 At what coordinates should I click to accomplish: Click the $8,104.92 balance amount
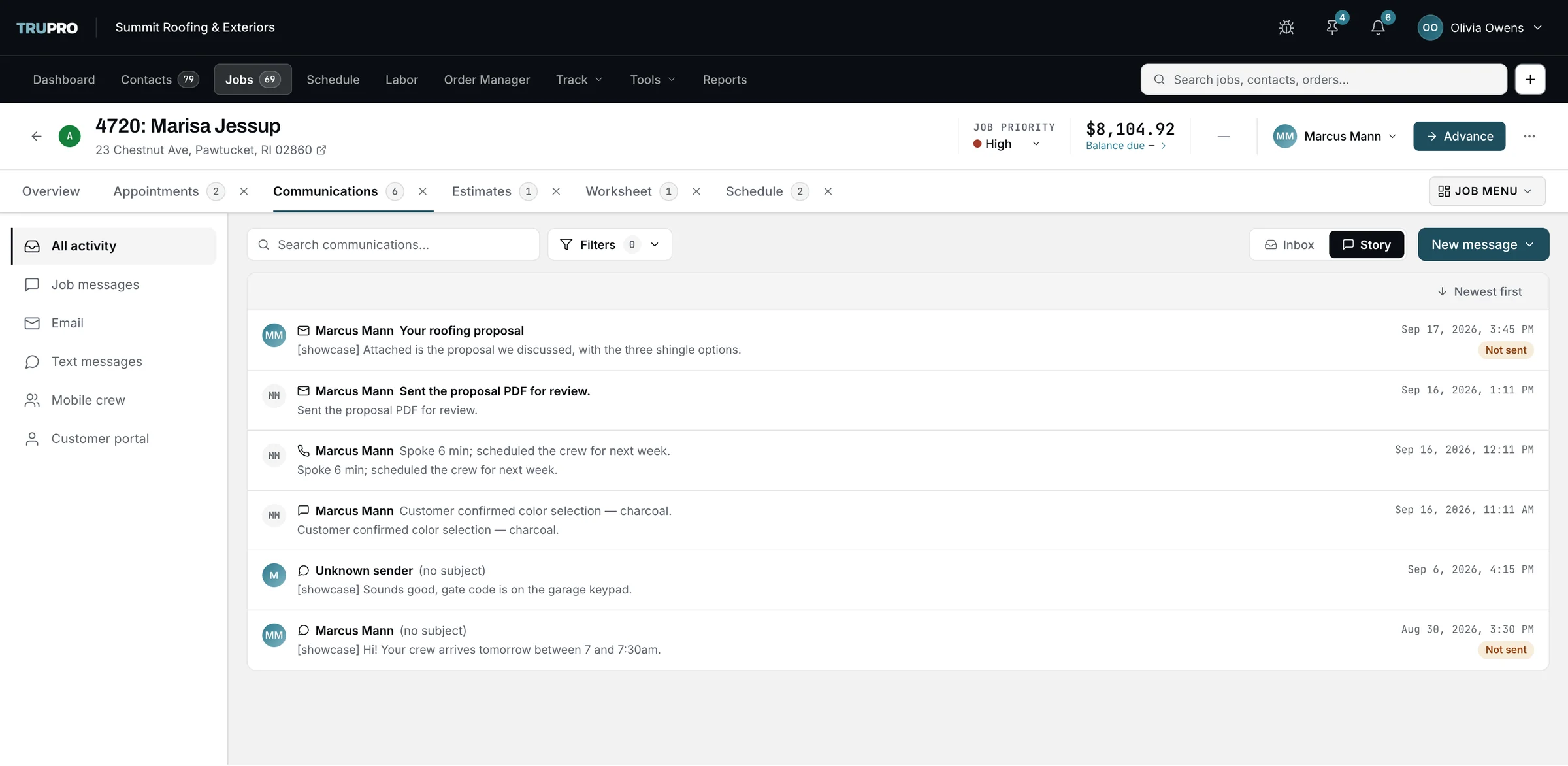click(x=1130, y=129)
